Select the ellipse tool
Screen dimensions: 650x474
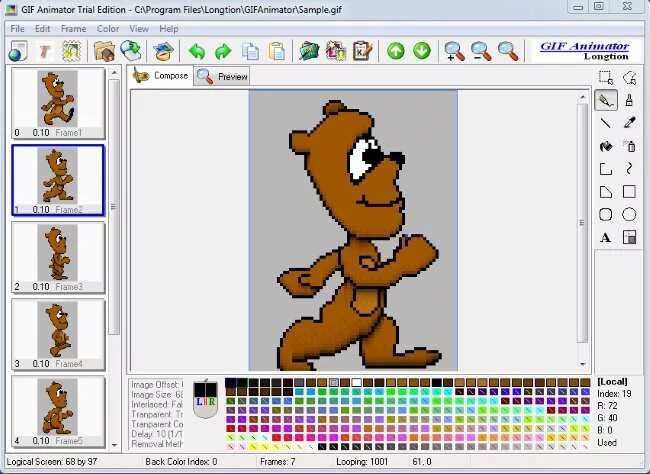point(629,214)
